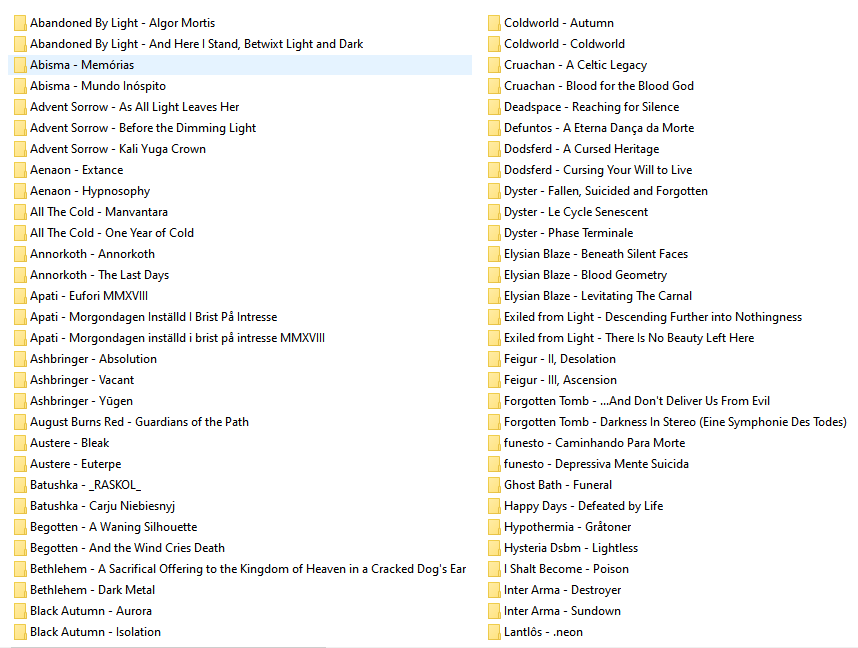Select folder icon for Hypothermia - Gråtoner

click(x=494, y=527)
